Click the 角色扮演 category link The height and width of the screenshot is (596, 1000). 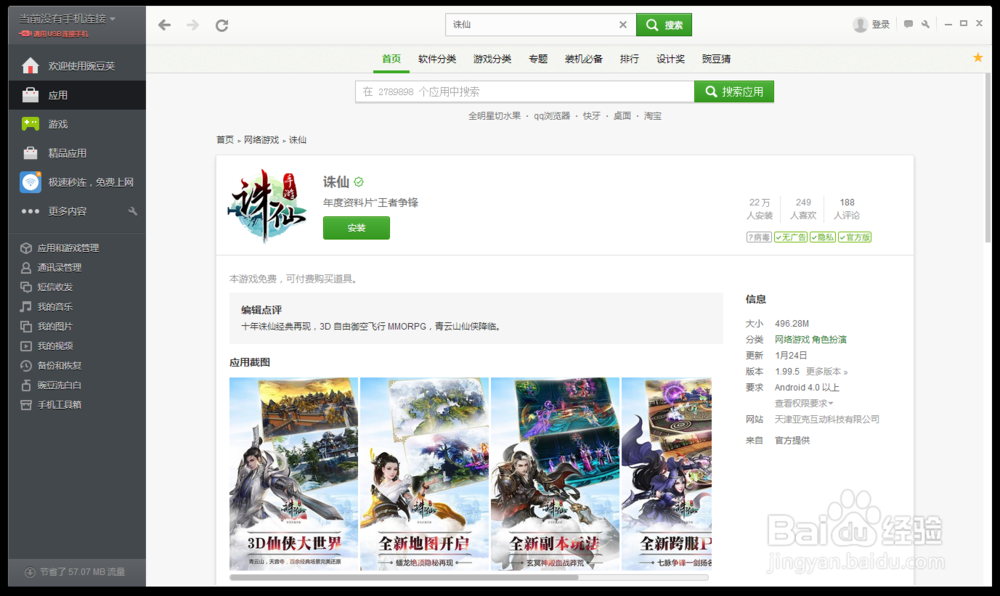point(829,340)
